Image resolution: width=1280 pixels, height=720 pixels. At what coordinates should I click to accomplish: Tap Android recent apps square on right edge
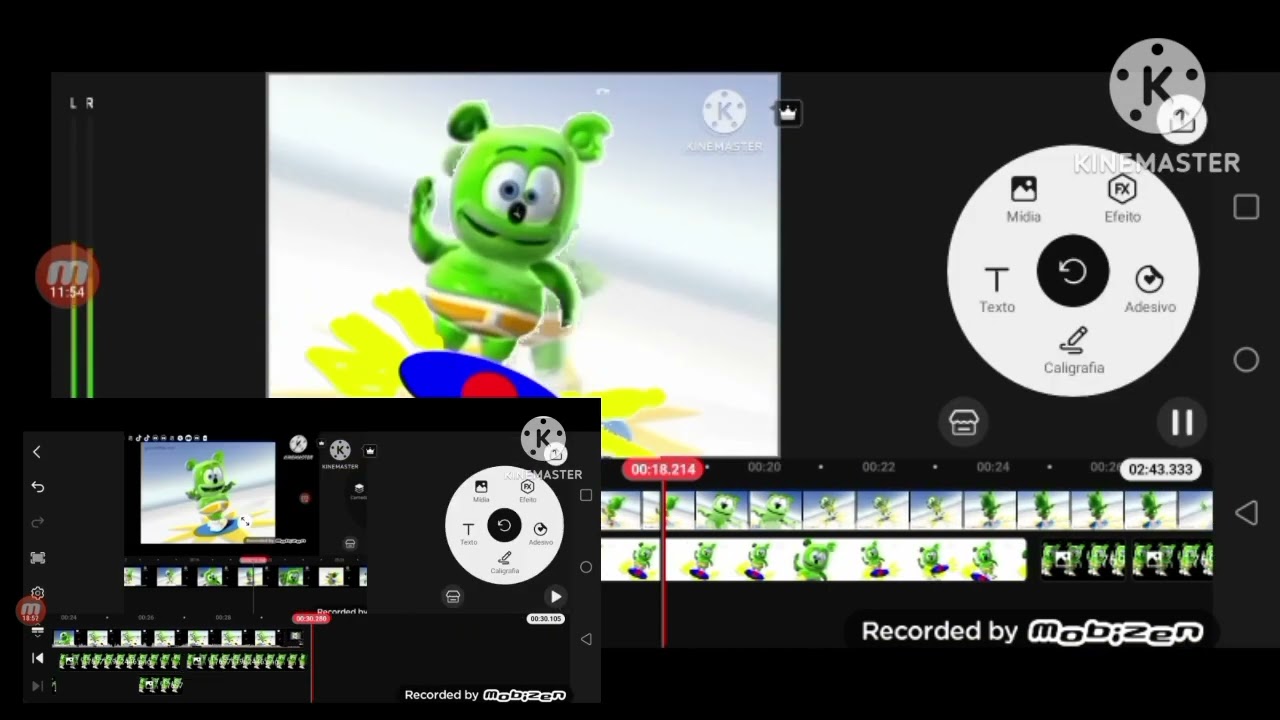pyautogui.click(x=1246, y=207)
